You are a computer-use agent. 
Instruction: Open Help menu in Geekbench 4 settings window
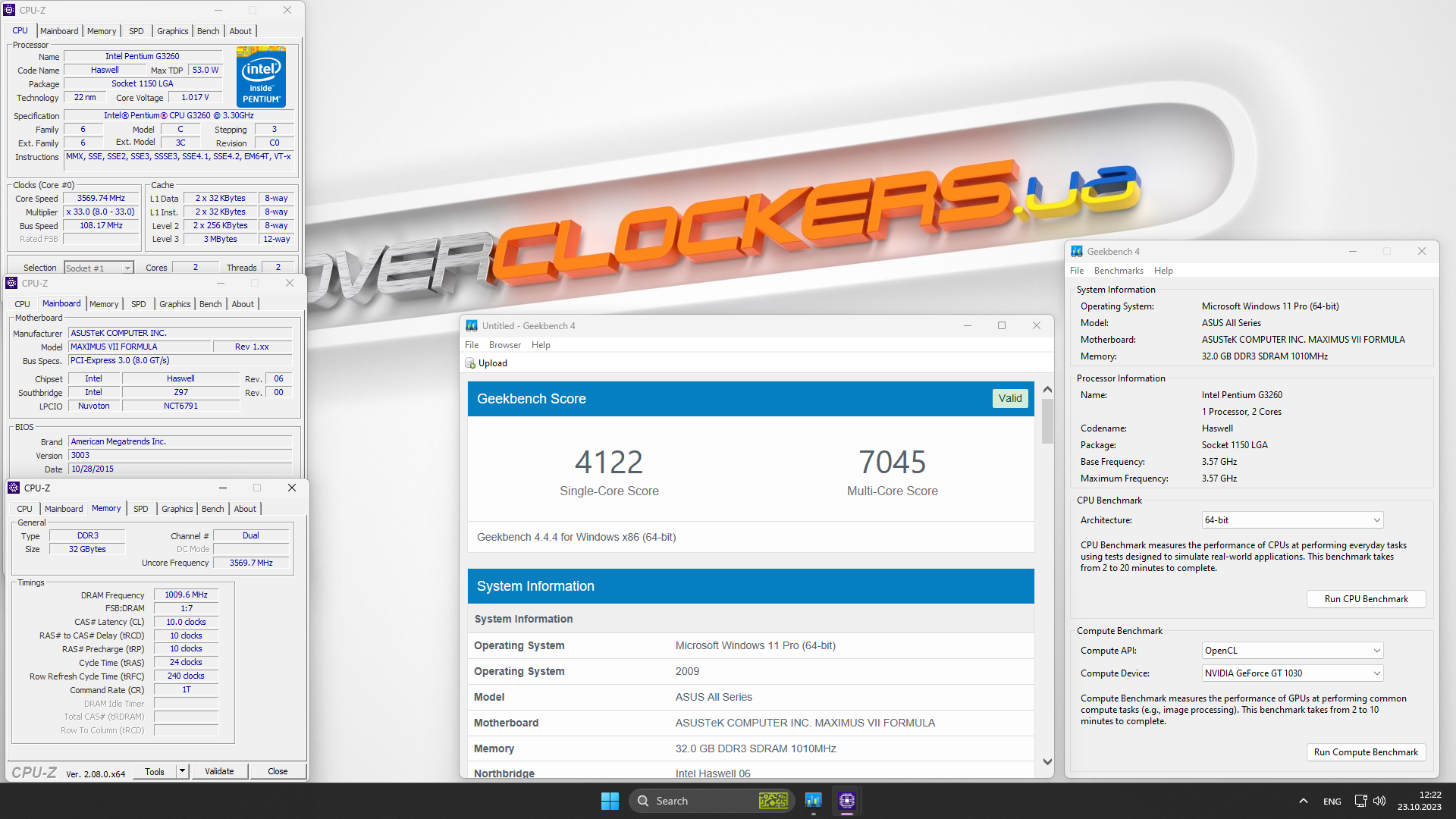(x=1163, y=271)
